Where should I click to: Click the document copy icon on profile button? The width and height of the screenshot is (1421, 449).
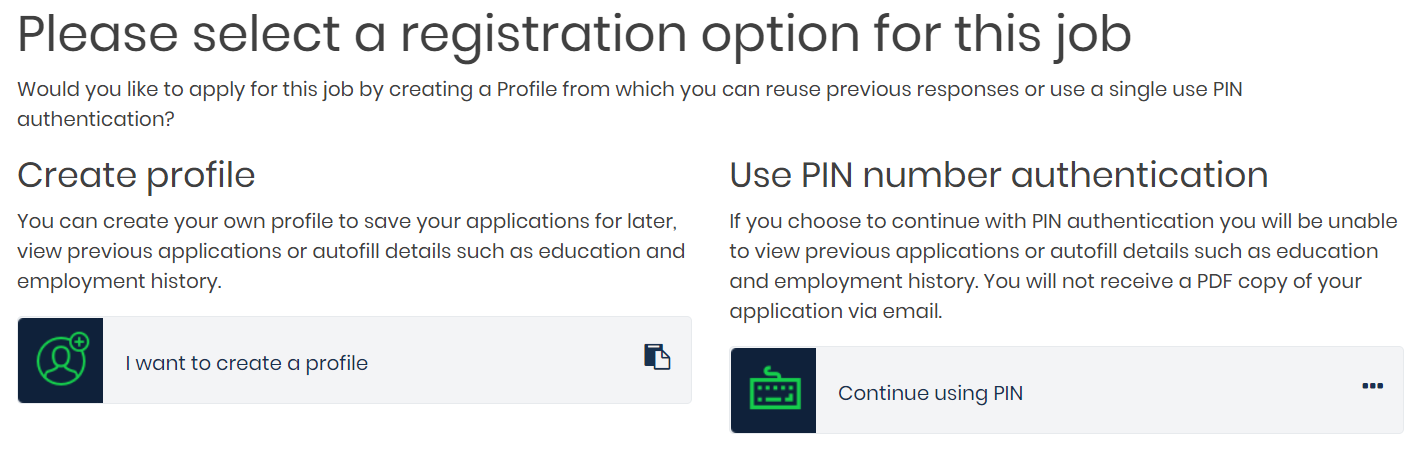coord(656,357)
